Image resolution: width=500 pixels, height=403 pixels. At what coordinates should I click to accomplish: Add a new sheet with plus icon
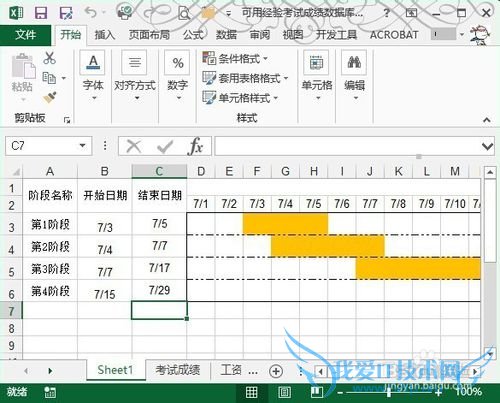(x=276, y=371)
